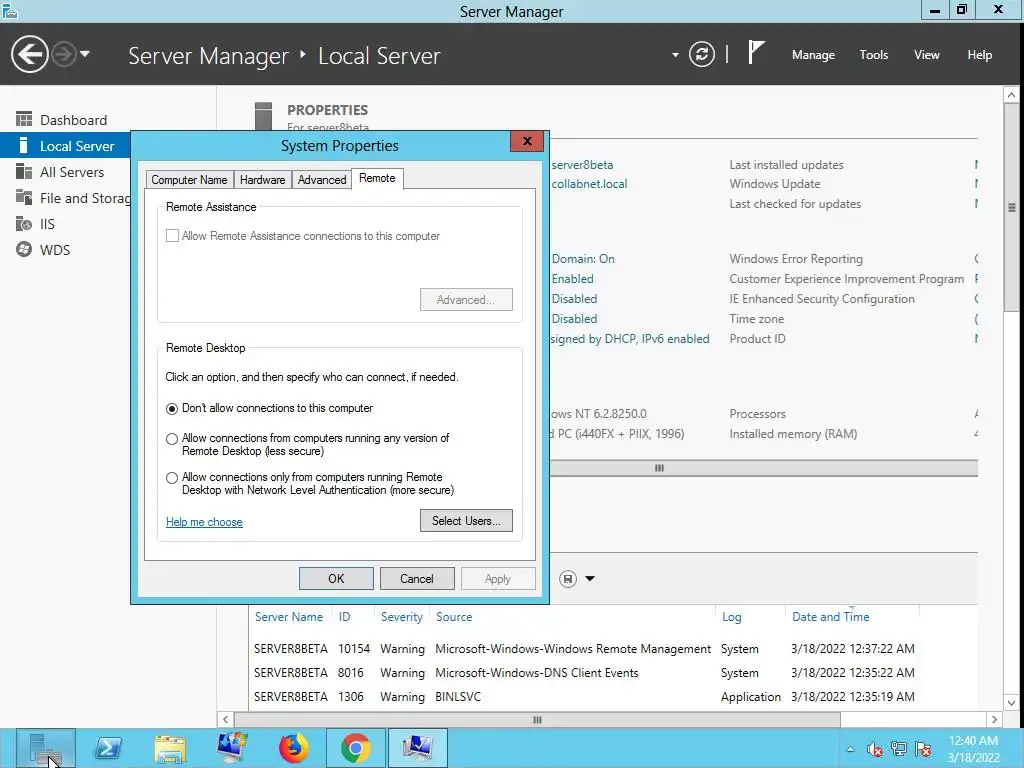Click the All Servers icon
1024x768 pixels.
coord(24,171)
